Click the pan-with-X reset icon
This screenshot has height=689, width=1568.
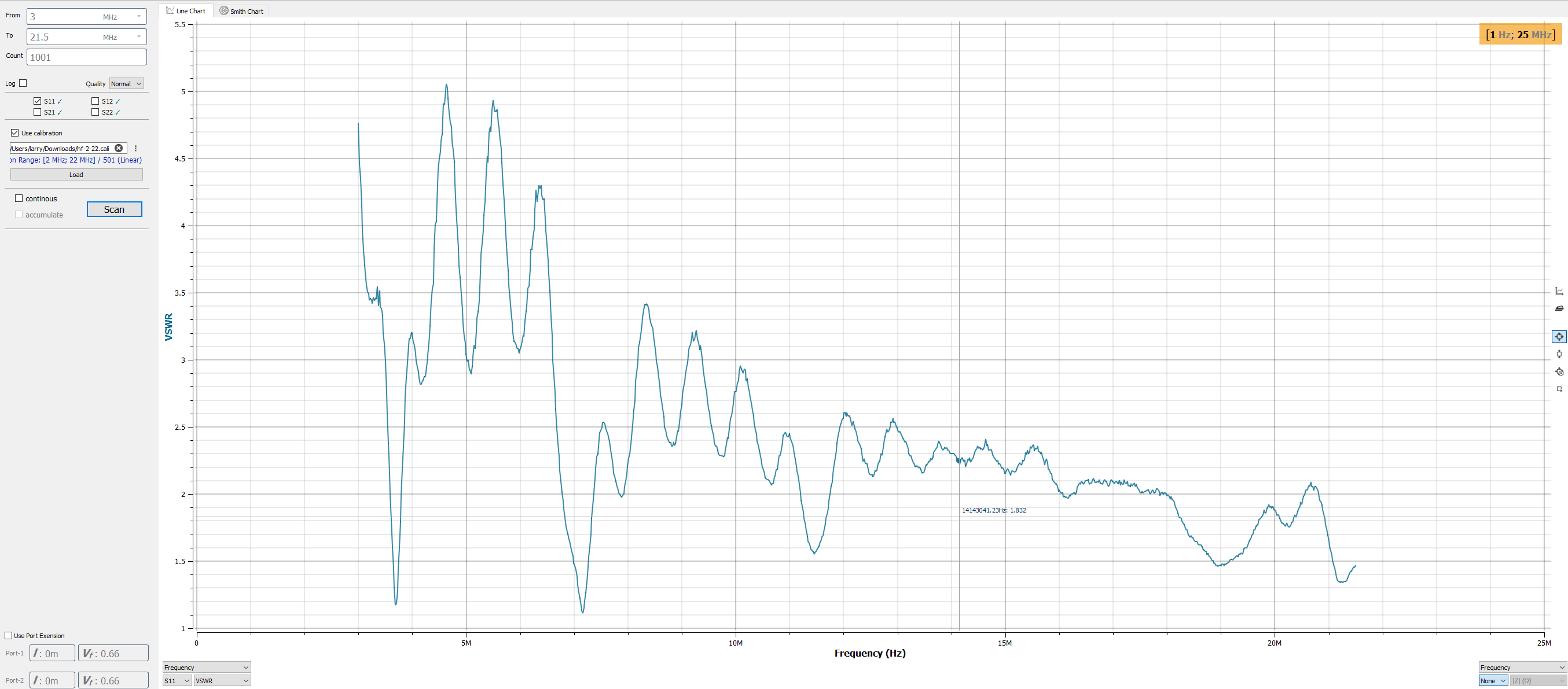coord(1559,371)
